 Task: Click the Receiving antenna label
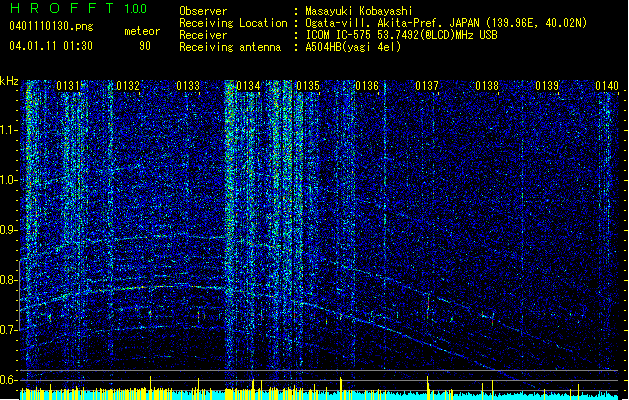(230, 47)
